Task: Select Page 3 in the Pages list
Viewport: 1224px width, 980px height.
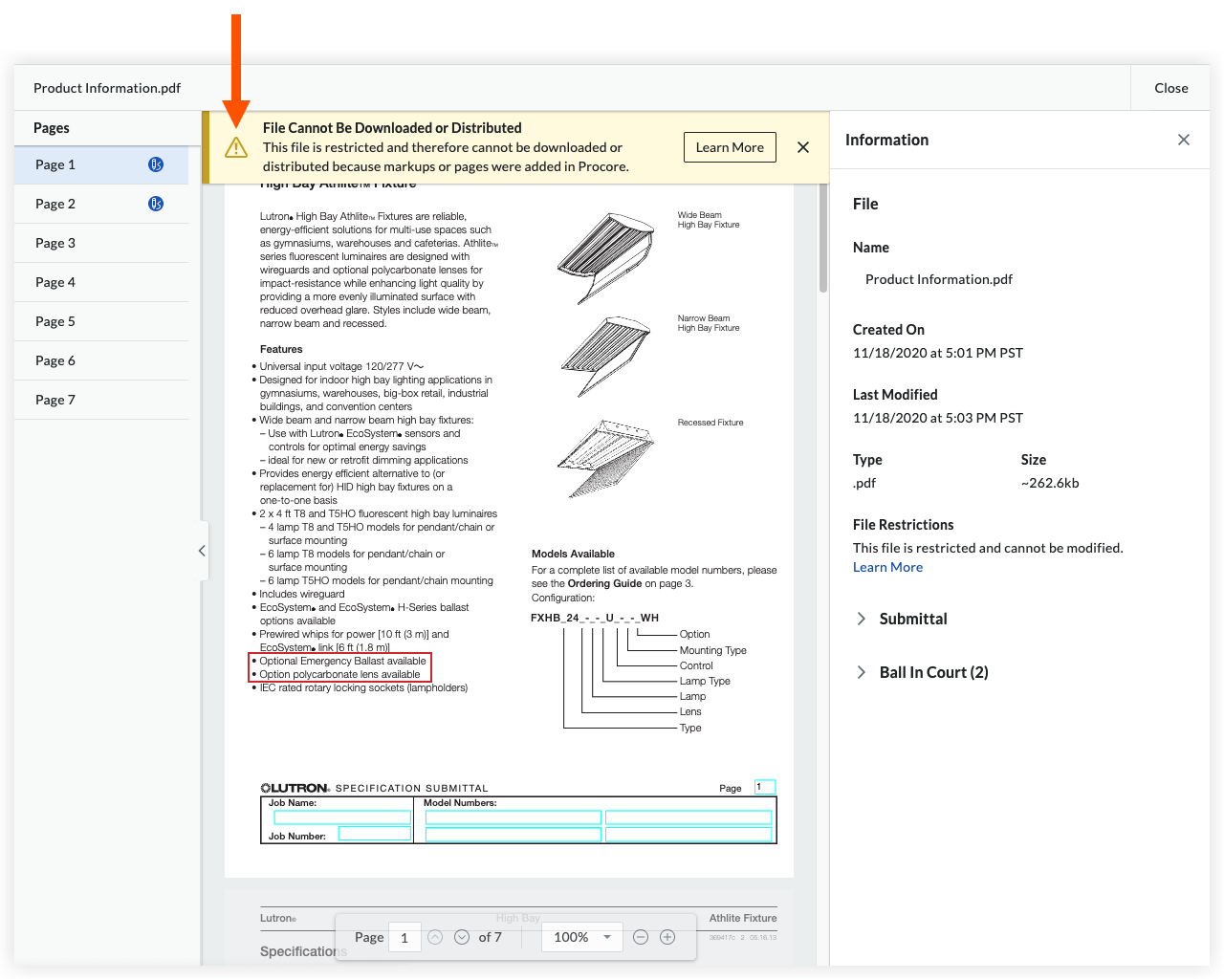Action: (x=101, y=243)
